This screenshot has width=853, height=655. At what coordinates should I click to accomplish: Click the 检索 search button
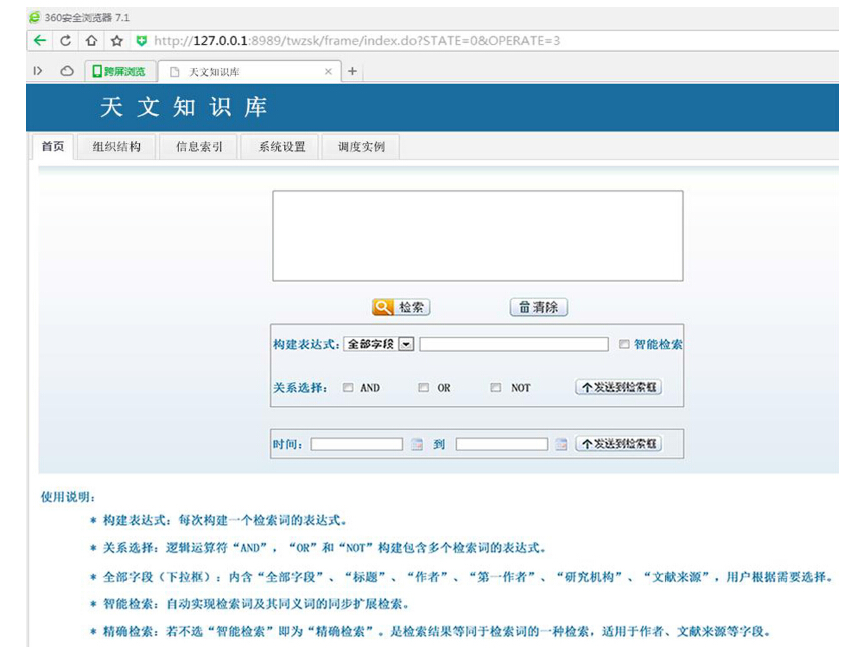pyautogui.click(x=401, y=307)
